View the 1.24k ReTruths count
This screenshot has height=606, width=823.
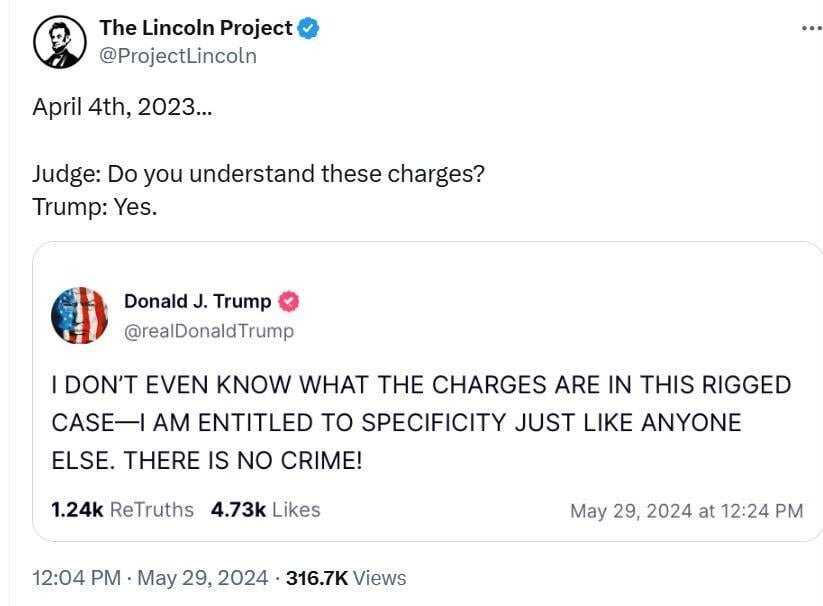point(122,509)
